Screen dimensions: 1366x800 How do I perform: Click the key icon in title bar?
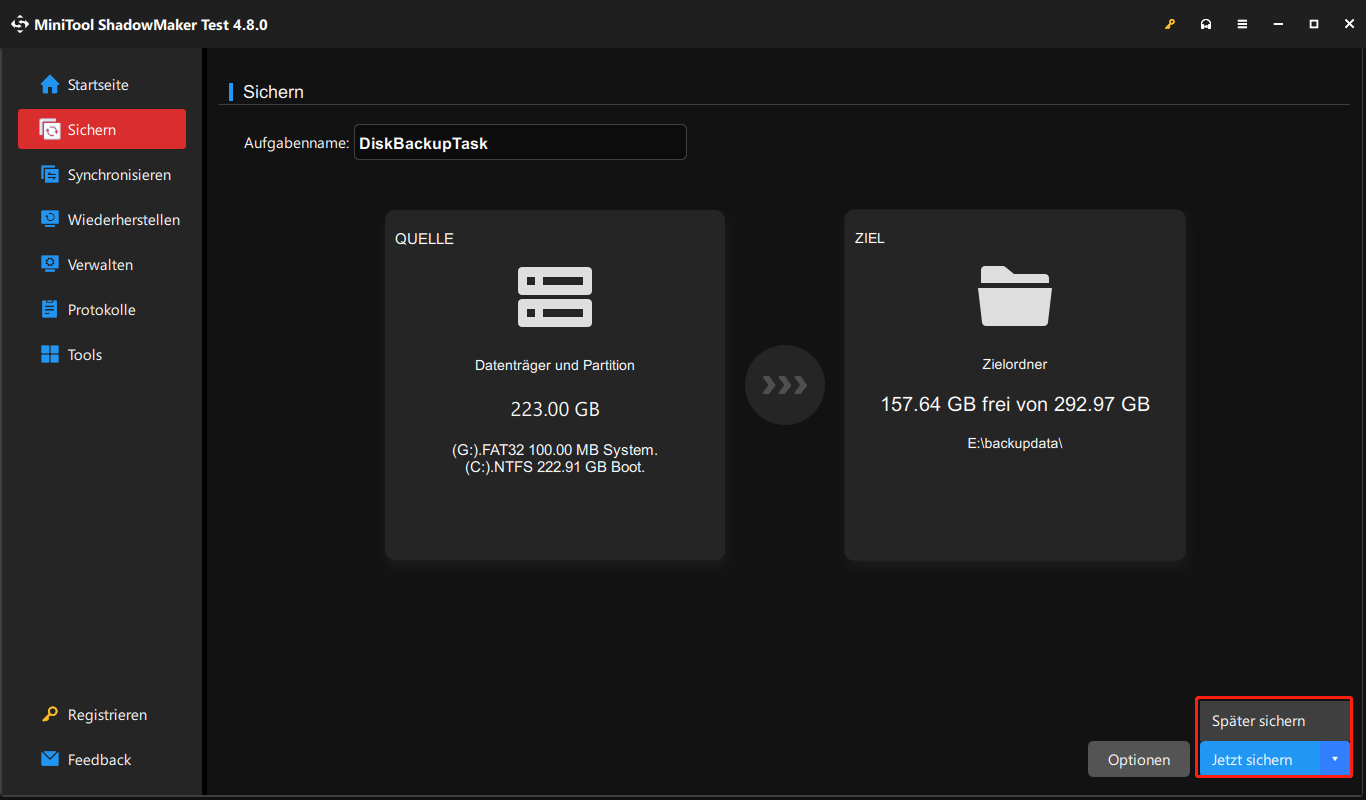click(x=1170, y=24)
